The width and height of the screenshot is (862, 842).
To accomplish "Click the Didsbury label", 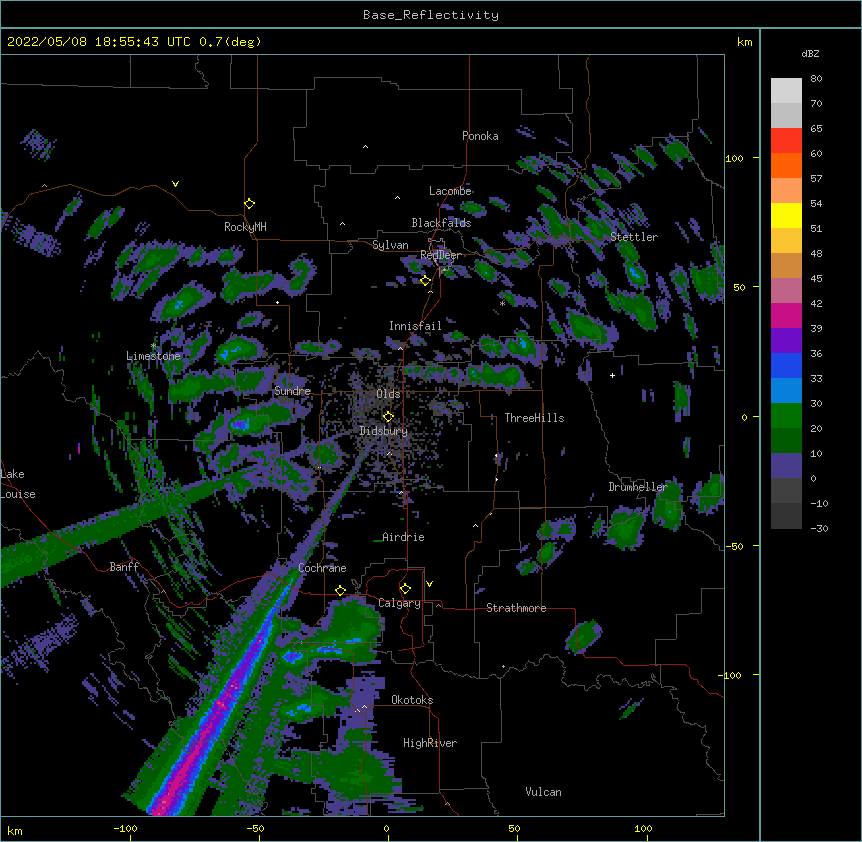I will [x=383, y=431].
